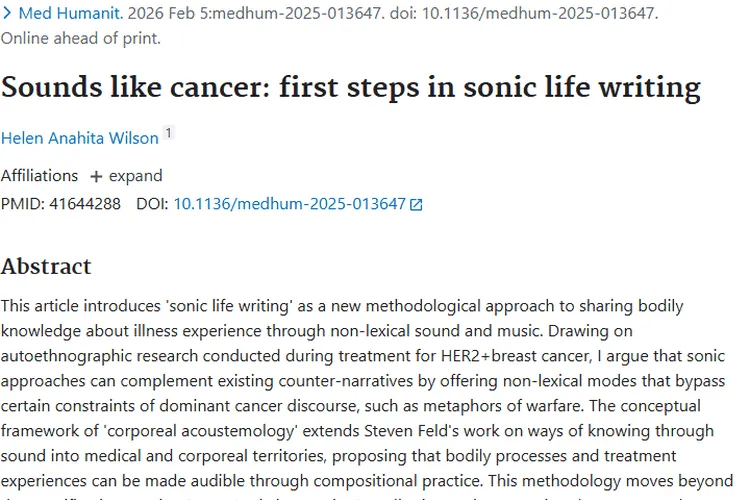Click the chevron icon before Med Humanit
The image size is (750, 500).
click(8, 13)
